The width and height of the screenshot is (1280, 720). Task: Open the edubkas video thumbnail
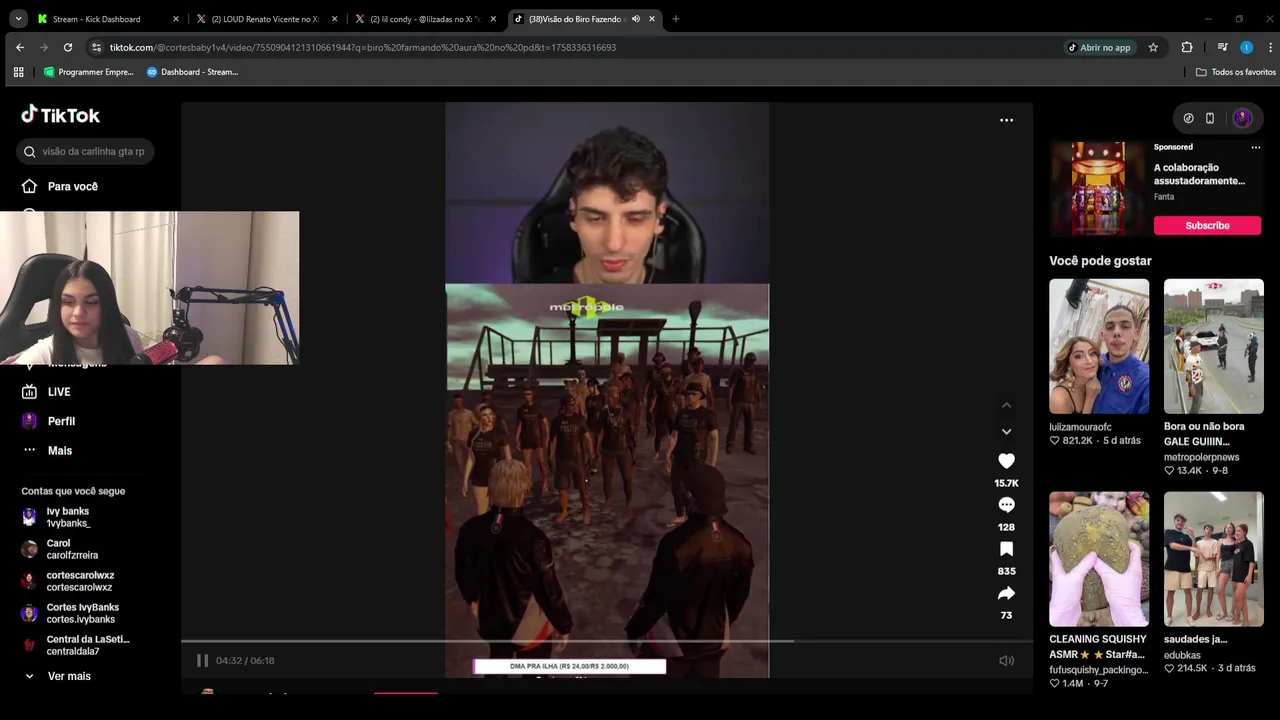tap(1214, 558)
